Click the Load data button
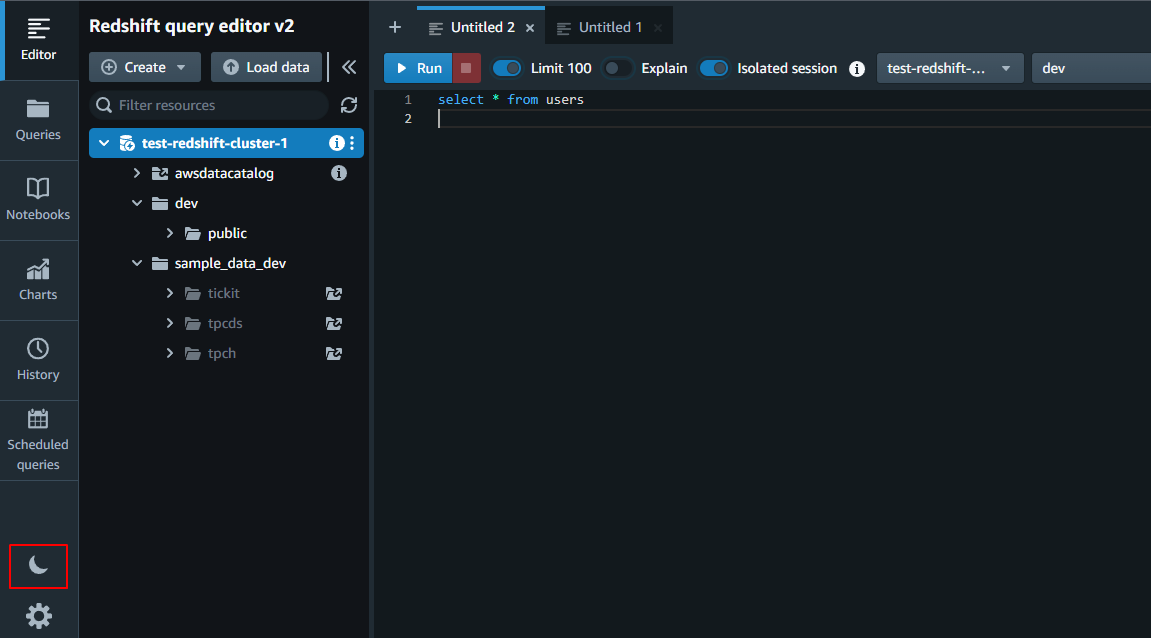The height and width of the screenshot is (638, 1151). [266, 67]
